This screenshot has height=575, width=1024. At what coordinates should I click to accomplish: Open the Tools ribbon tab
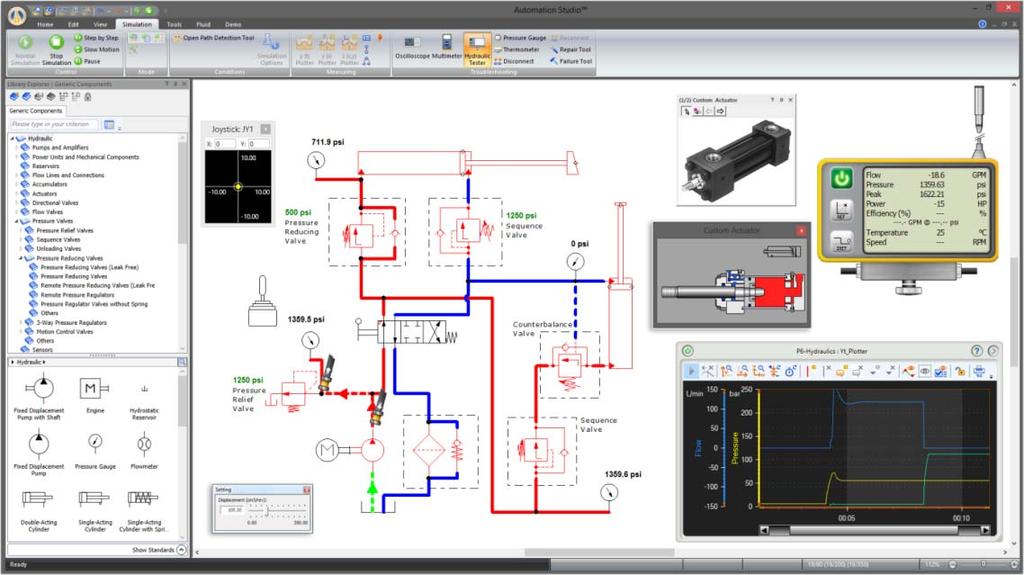(x=174, y=24)
